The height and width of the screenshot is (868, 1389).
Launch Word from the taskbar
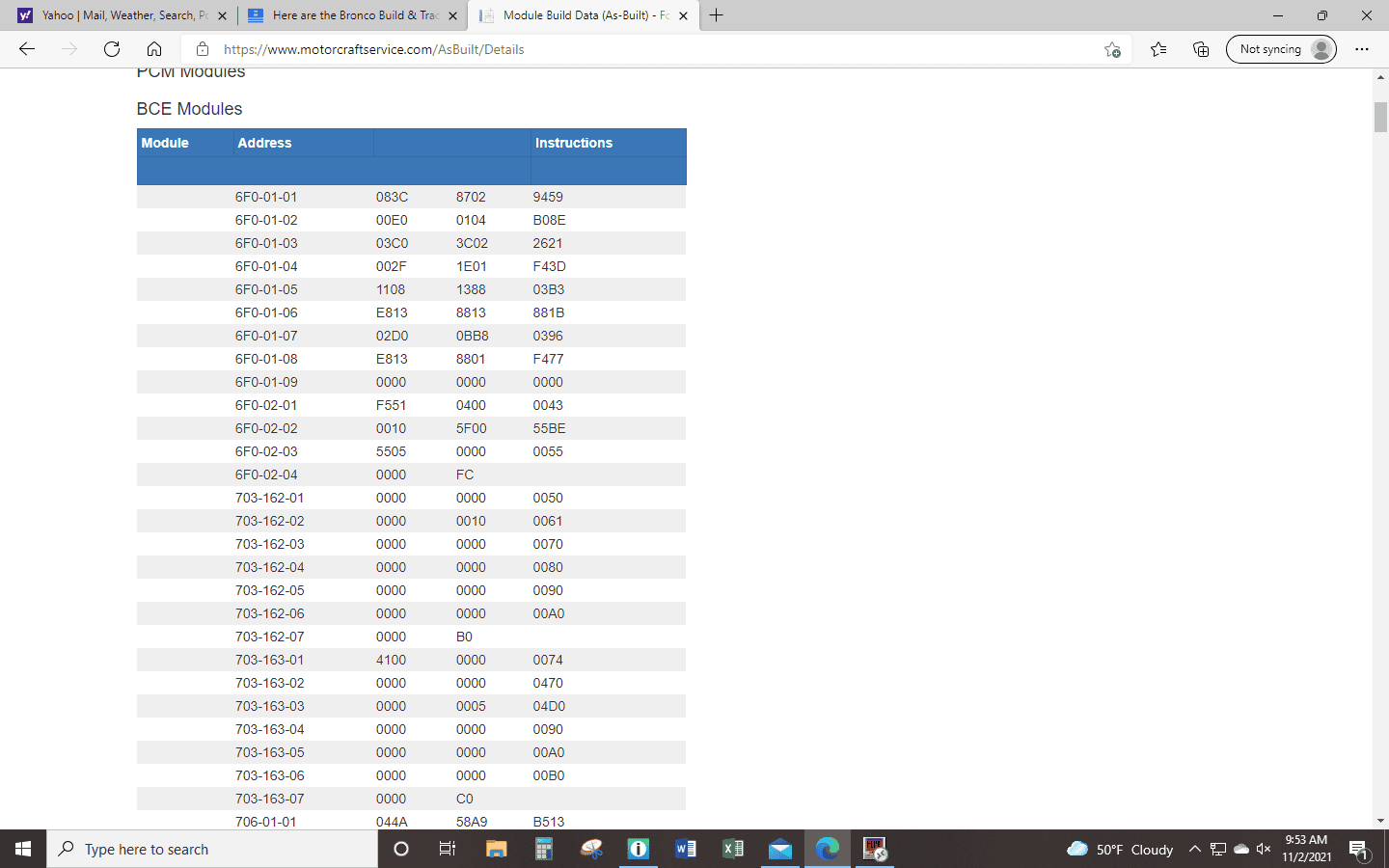[x=686, y=849]
